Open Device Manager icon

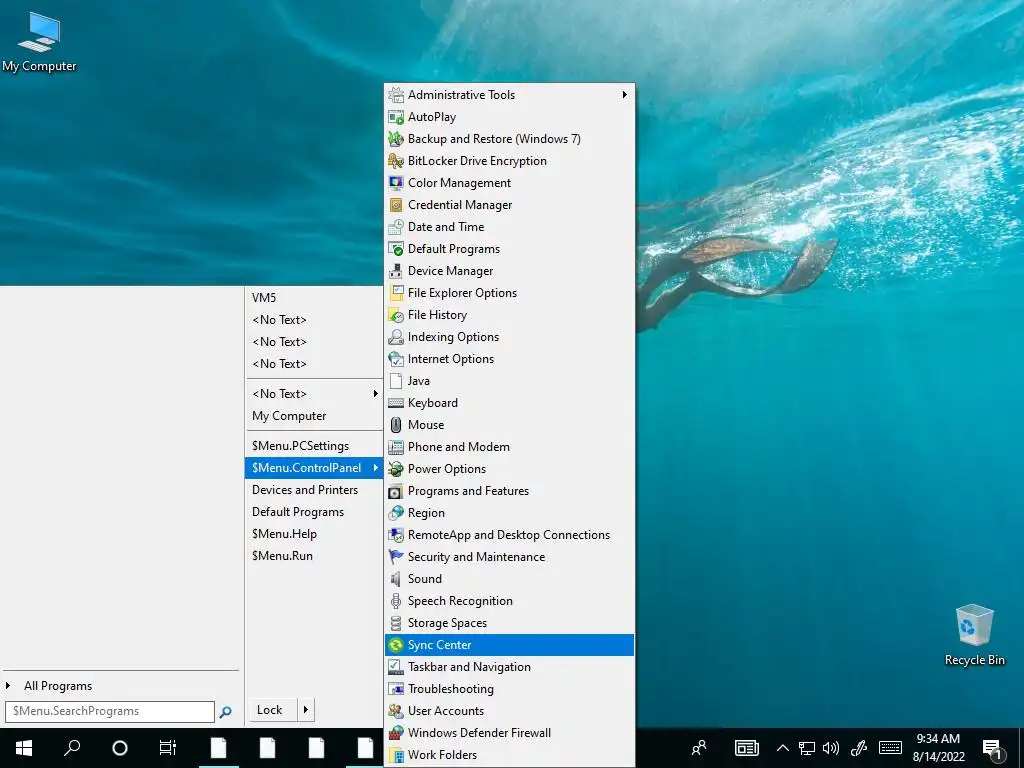click(396, 271)
